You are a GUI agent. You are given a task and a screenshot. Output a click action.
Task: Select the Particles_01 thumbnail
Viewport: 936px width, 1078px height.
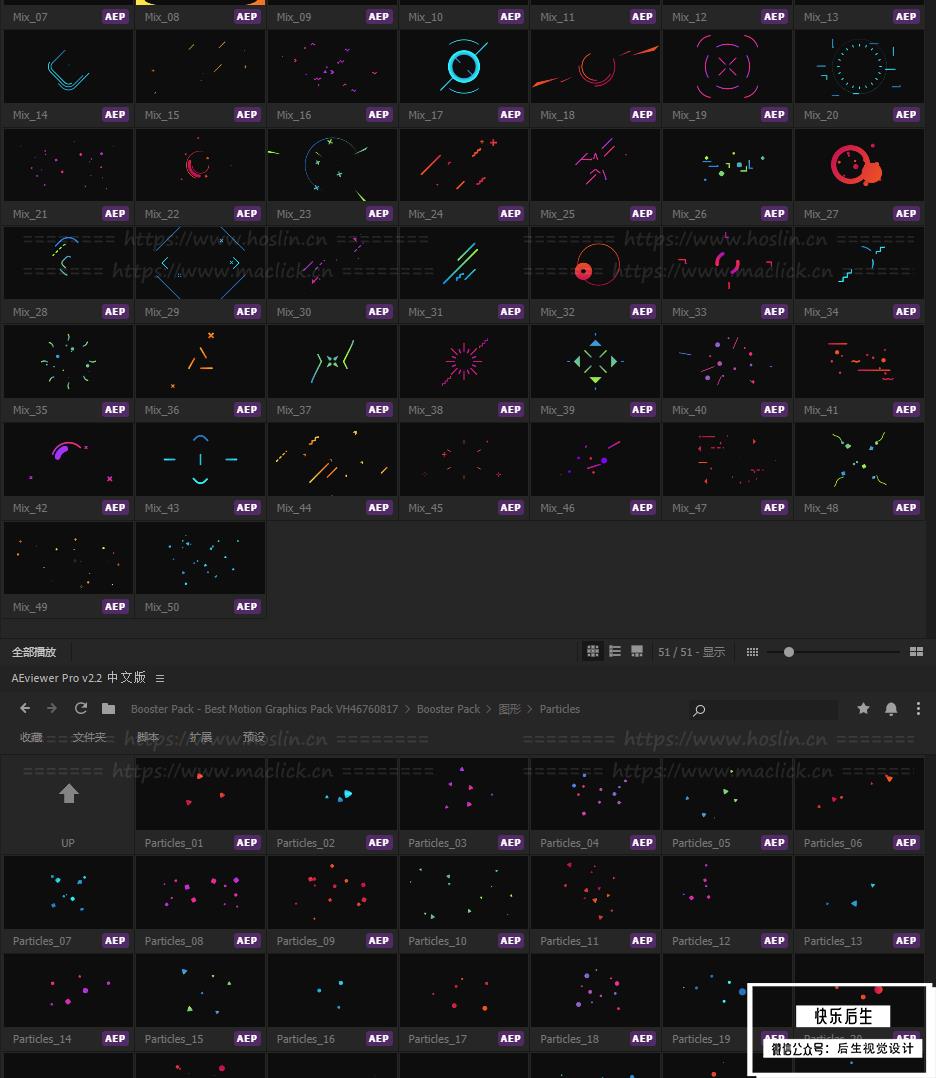coord(200,794)
